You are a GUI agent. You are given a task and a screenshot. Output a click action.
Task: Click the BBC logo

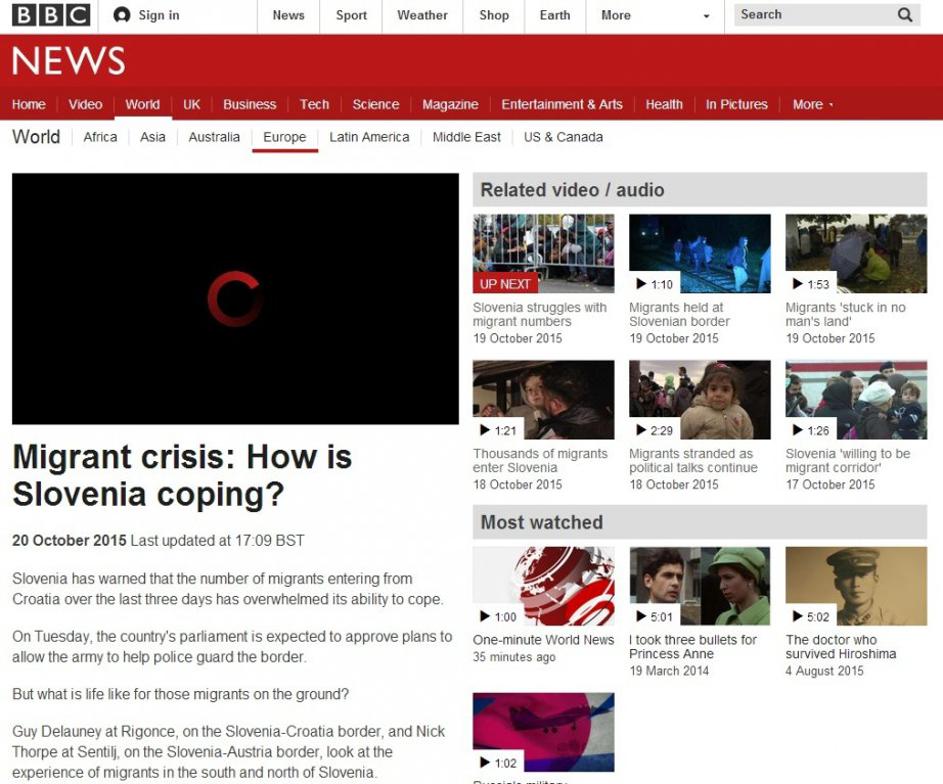point(51,15)
